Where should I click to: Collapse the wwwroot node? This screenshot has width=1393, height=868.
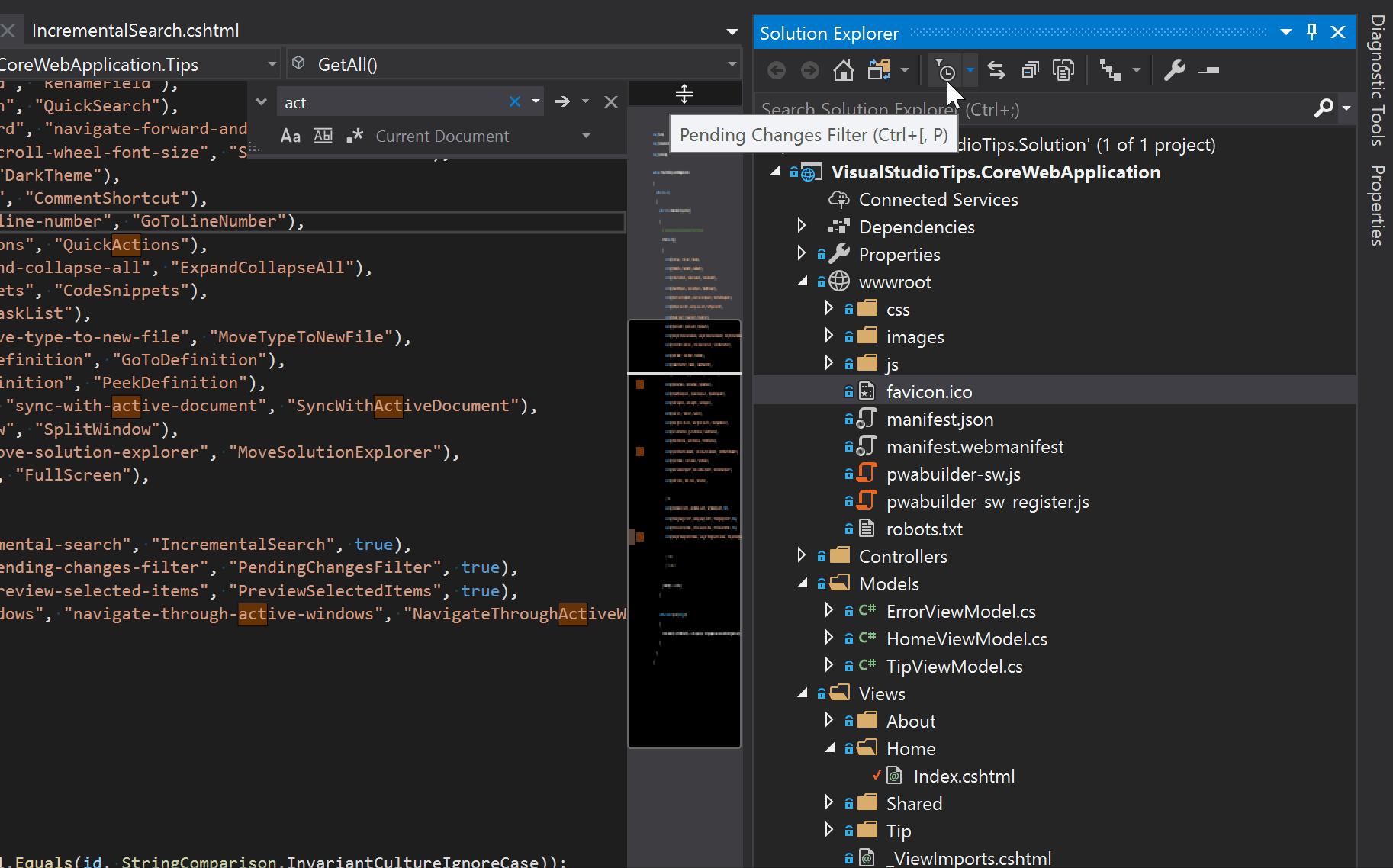803,281
